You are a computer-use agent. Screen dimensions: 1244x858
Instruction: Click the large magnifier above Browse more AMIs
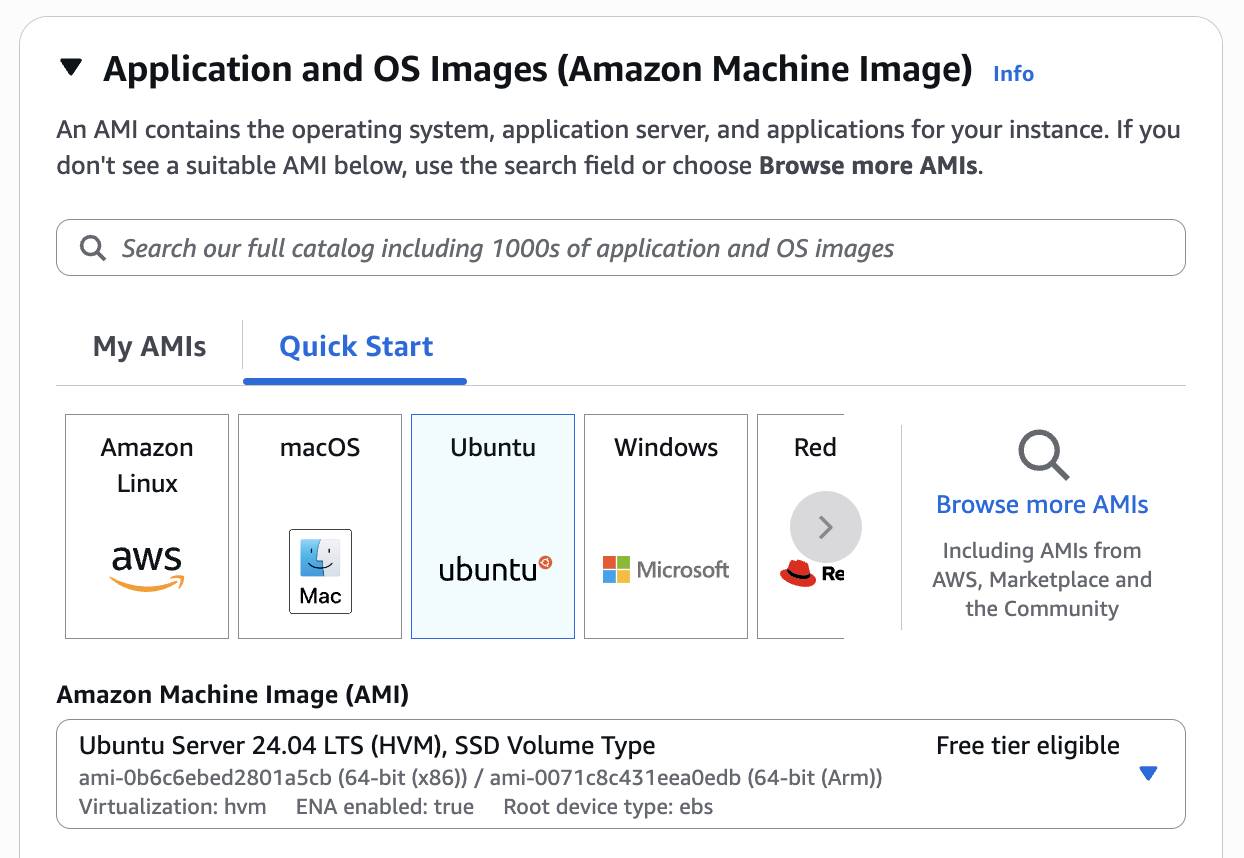click(1042, 455)
